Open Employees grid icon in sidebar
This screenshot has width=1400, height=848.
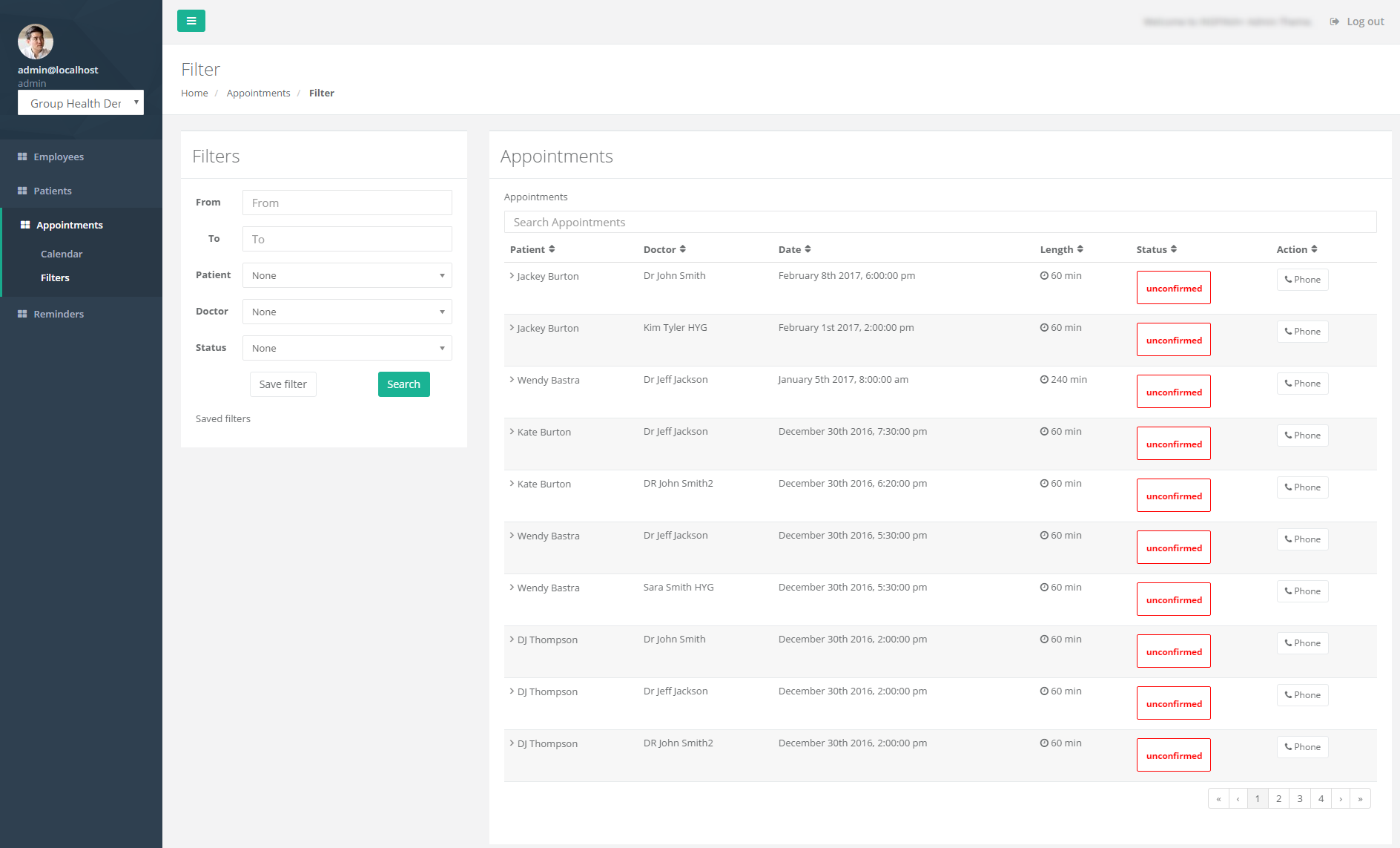22,157
